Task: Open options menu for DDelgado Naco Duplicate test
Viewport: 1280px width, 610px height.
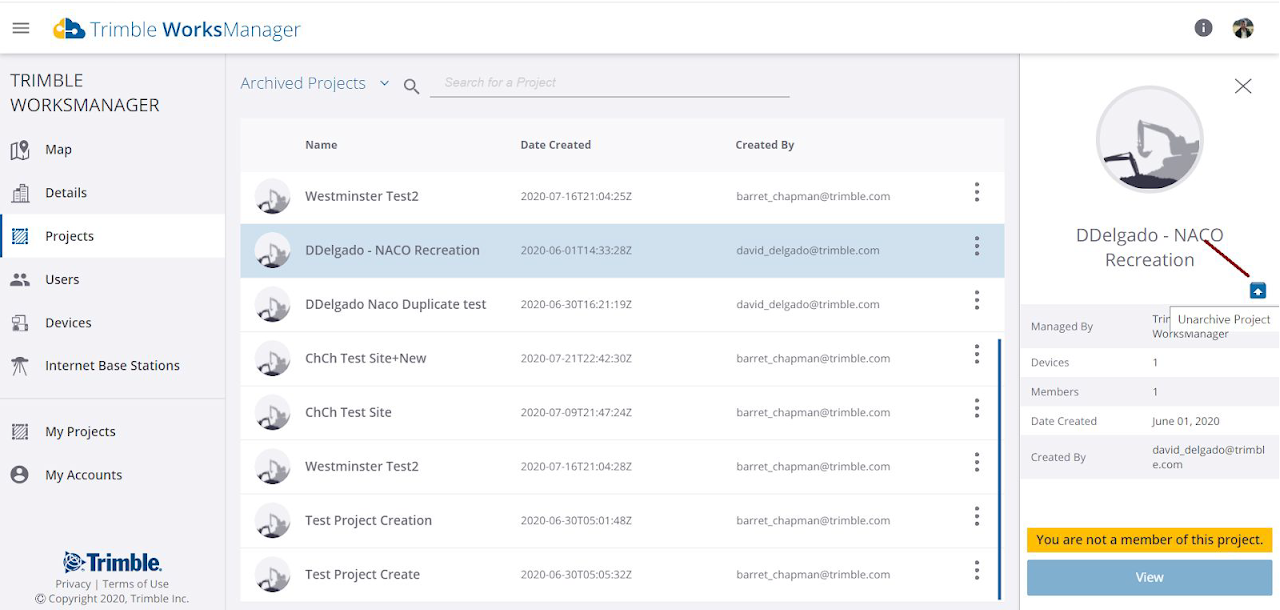Action: [977, 300]
